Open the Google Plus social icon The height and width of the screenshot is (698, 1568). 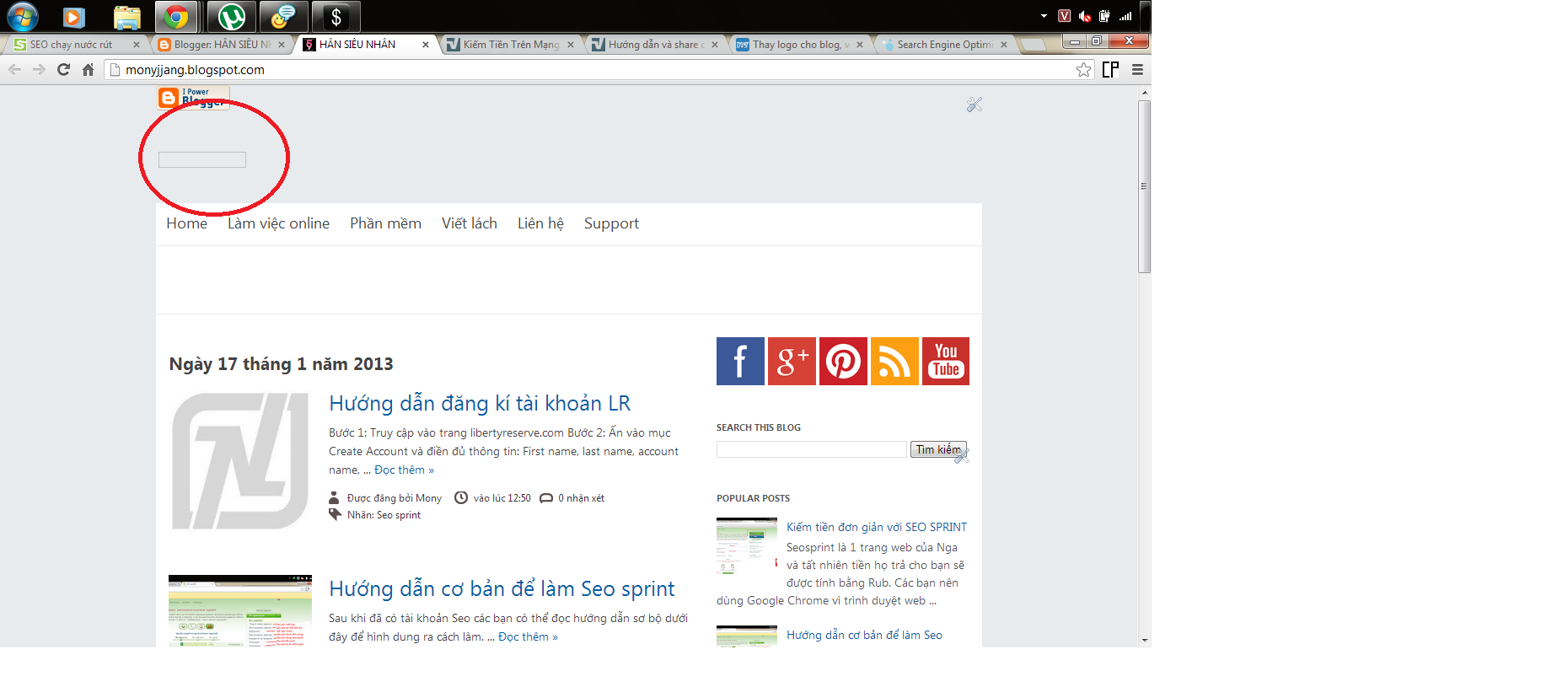point(792,361)
